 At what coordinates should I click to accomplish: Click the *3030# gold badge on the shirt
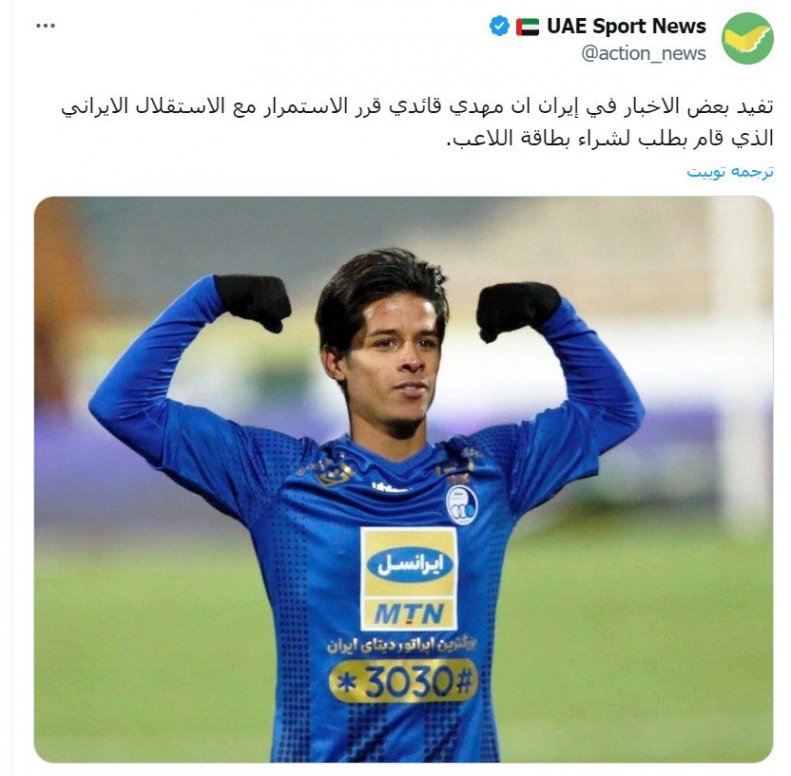tap(403, 682)
